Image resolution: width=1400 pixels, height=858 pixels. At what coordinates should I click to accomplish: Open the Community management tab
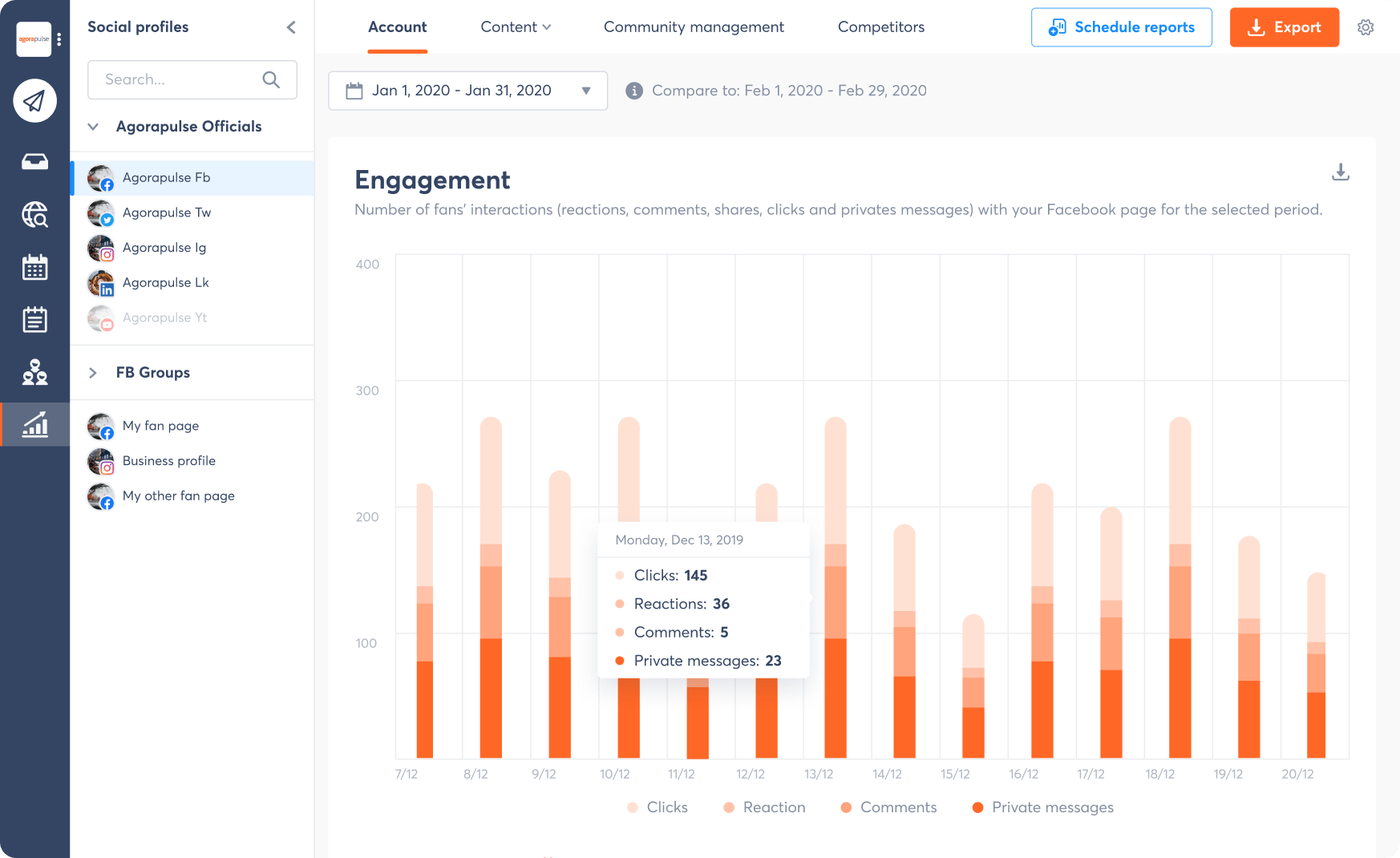tap(694, 27)
